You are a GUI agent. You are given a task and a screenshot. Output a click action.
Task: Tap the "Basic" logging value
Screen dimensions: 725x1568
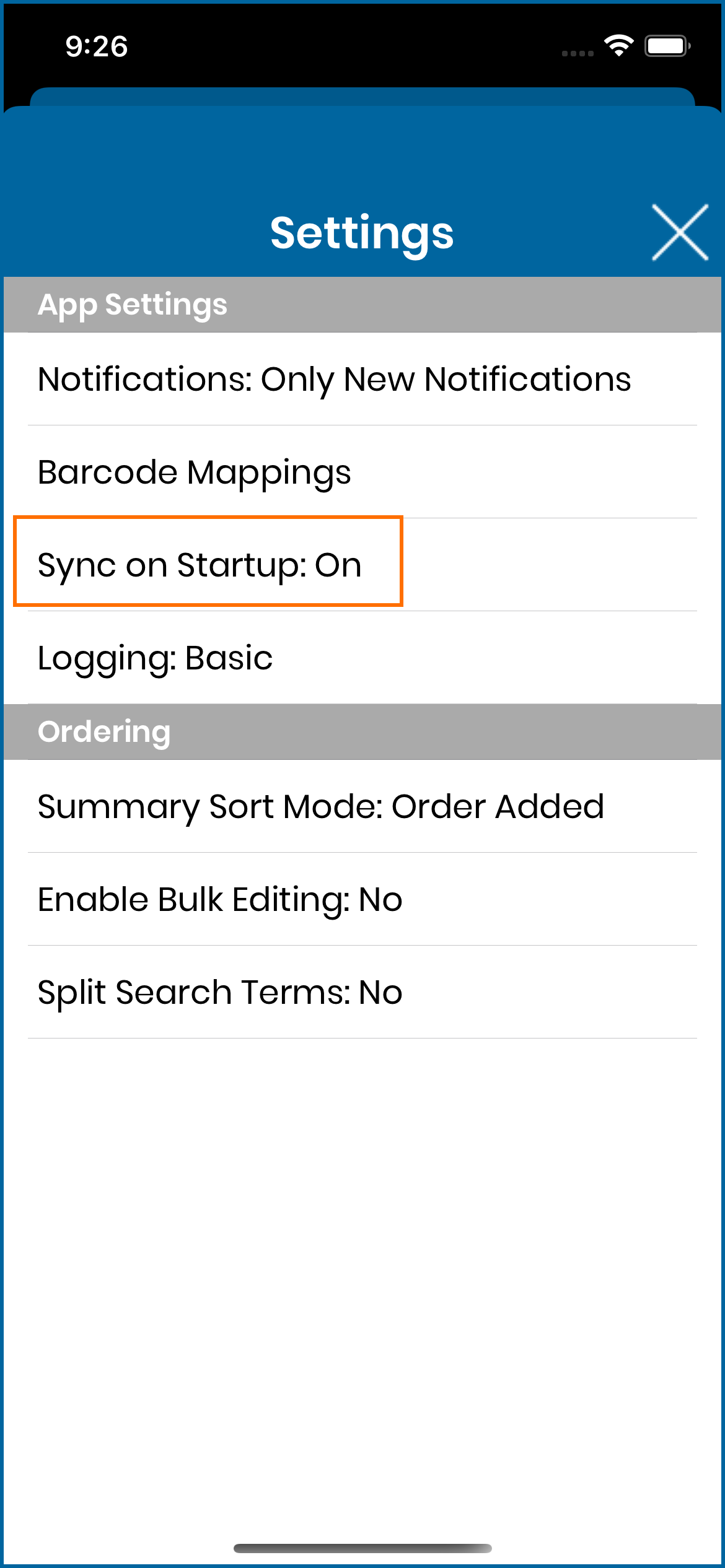(229, 658)
